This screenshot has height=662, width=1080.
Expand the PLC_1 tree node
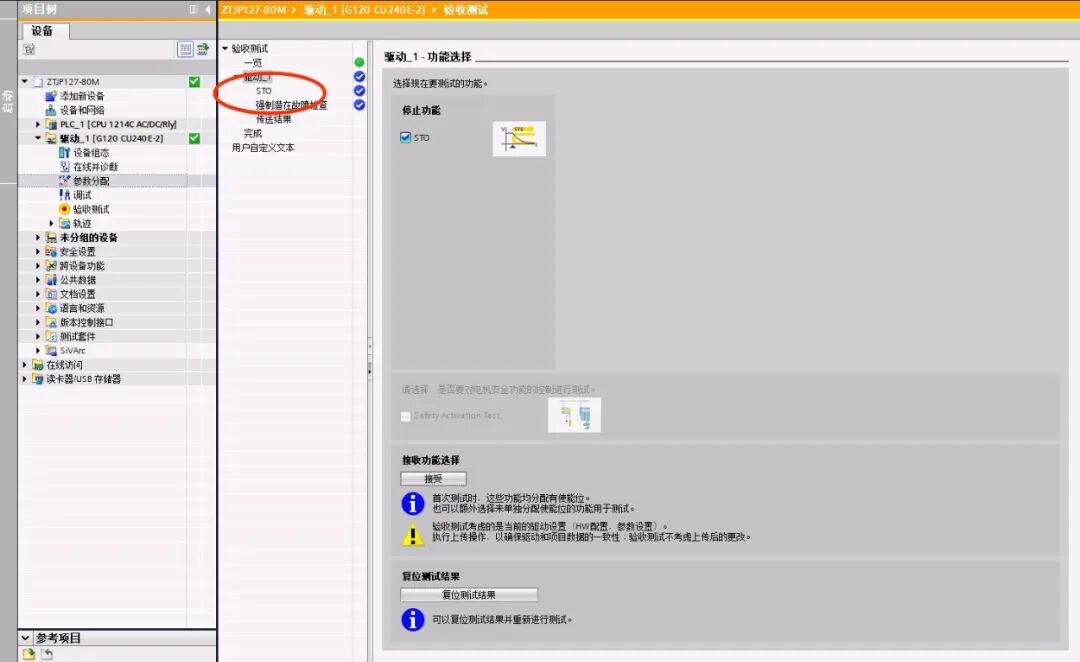pyautogui.click(x=38, y=124)
